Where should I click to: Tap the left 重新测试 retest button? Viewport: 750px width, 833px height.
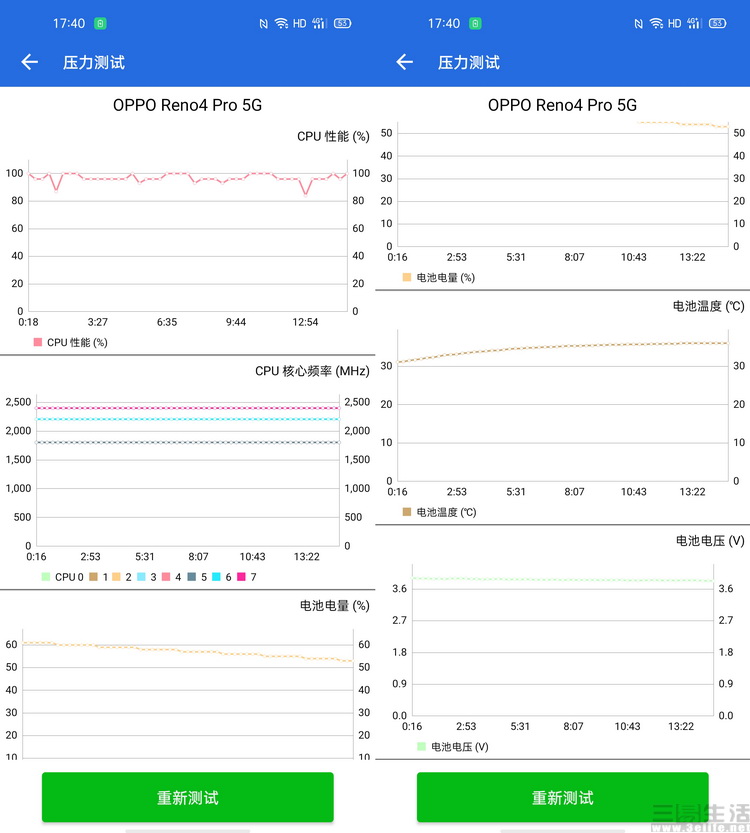point(188,797)
